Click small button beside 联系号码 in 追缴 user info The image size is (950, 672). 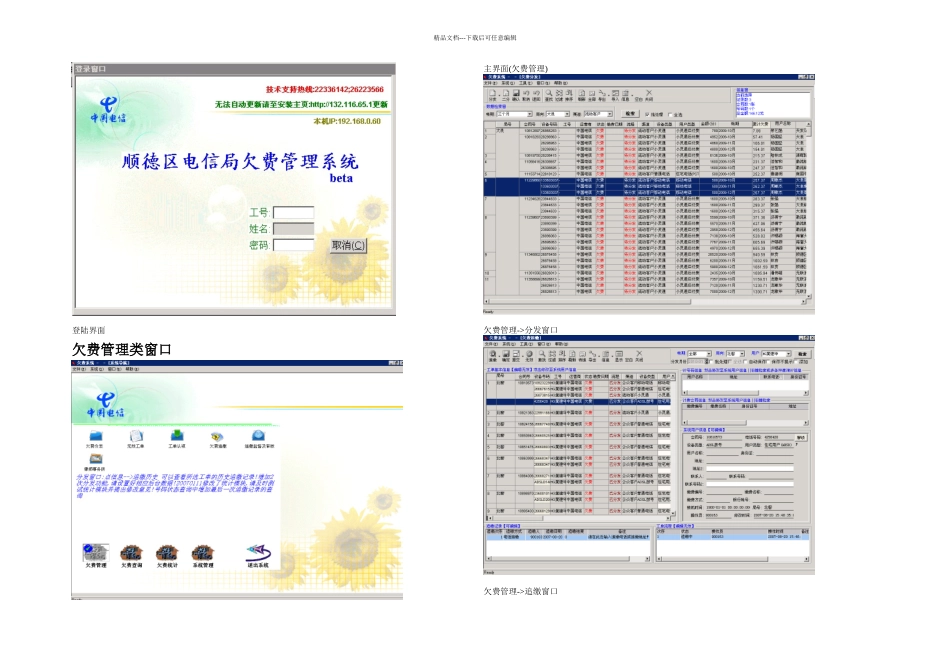pos(801,437)
